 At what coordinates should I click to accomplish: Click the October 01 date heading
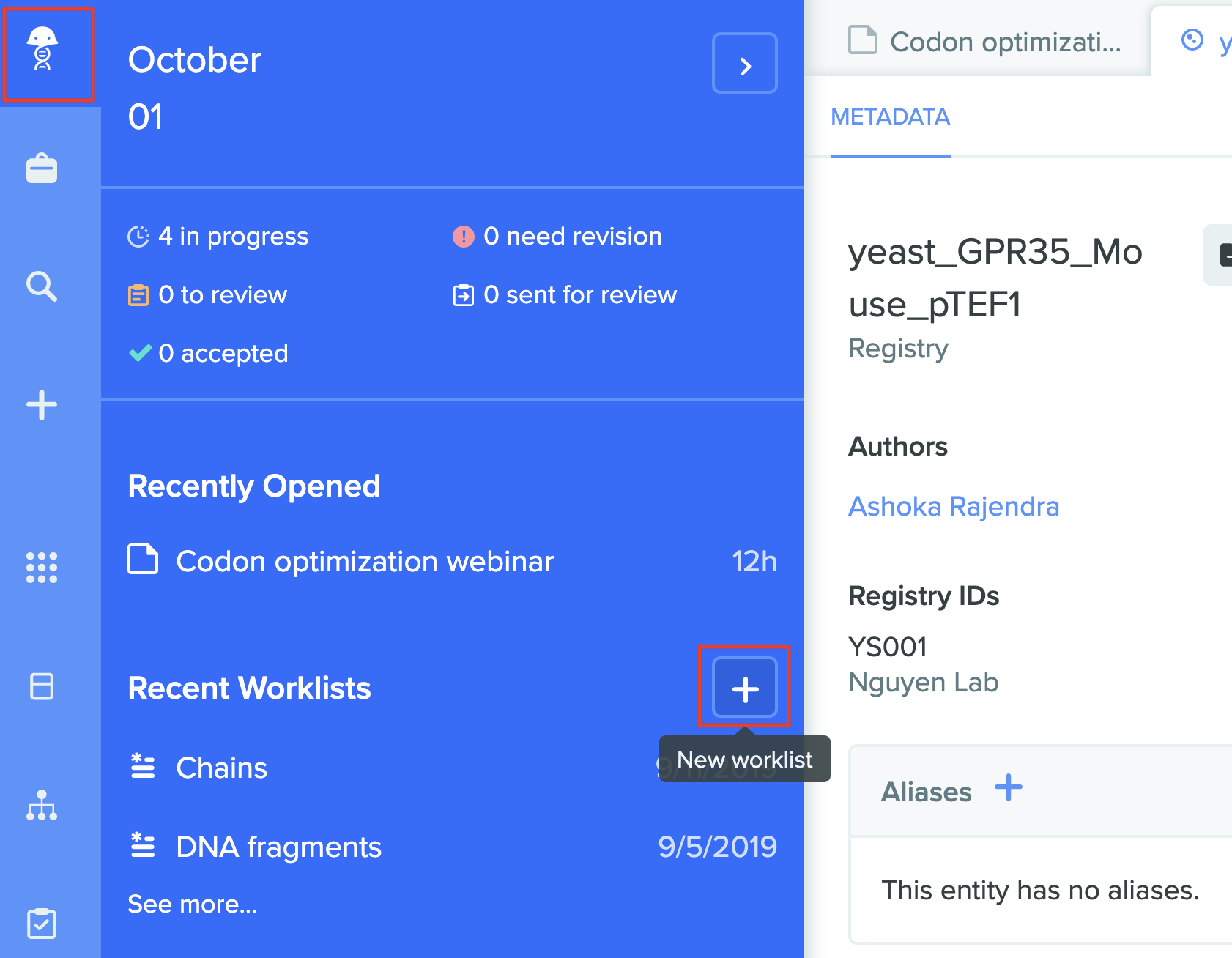coord(195,88)
